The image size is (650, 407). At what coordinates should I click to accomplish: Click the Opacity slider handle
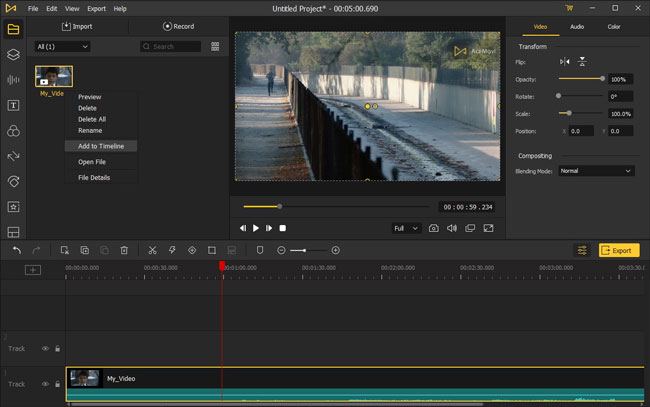(602, 79)
